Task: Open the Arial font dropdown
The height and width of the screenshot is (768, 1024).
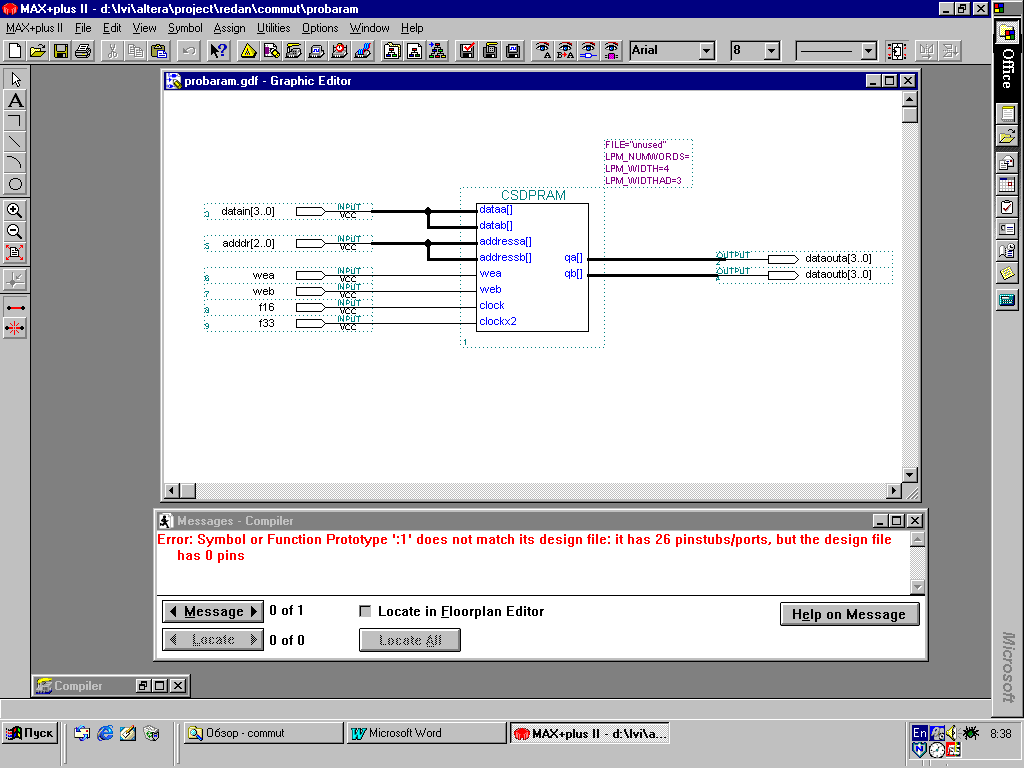Action: point(707,51)
